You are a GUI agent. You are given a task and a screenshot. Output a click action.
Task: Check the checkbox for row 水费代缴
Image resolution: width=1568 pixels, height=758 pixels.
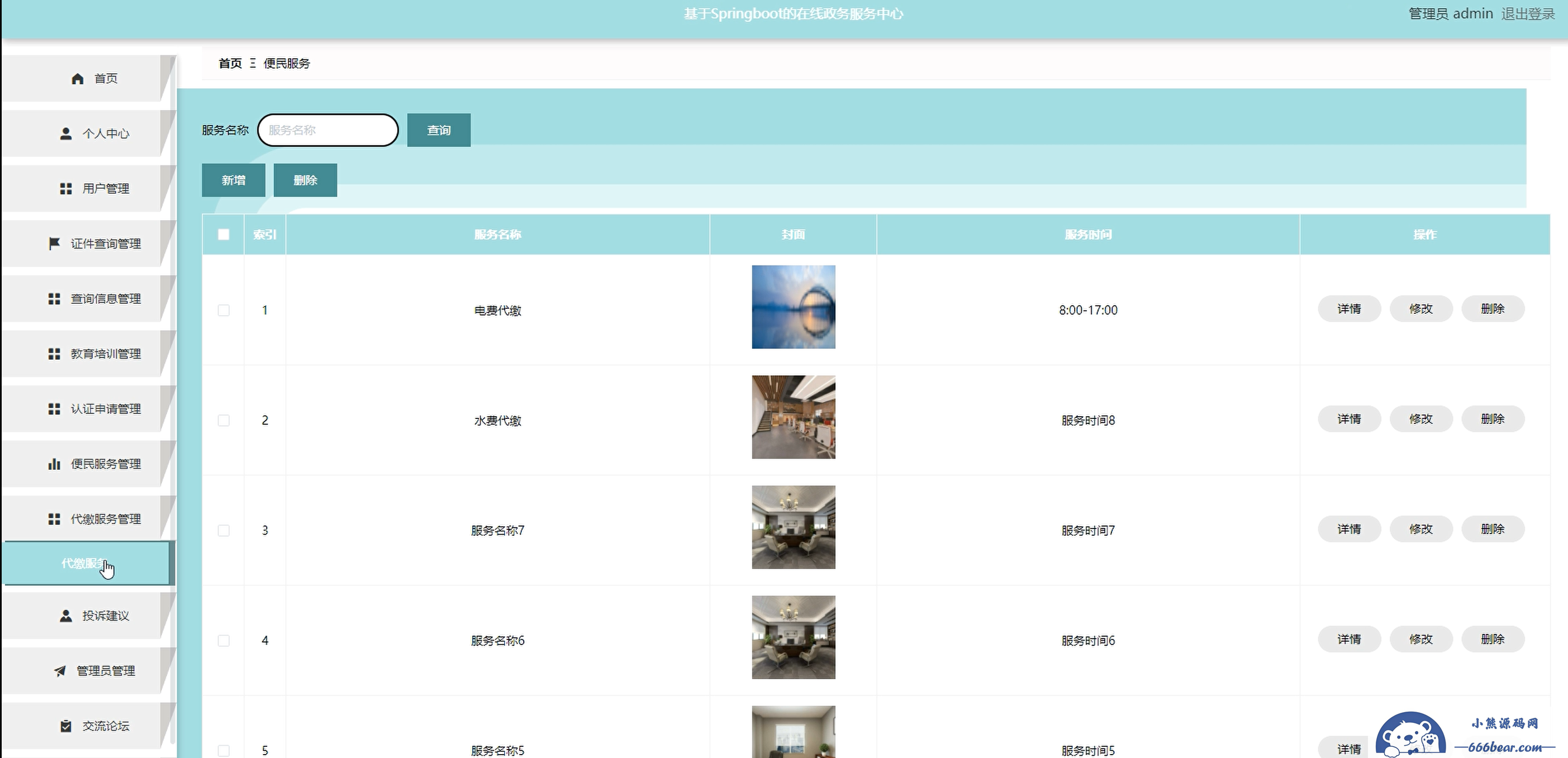click(224, 421)
